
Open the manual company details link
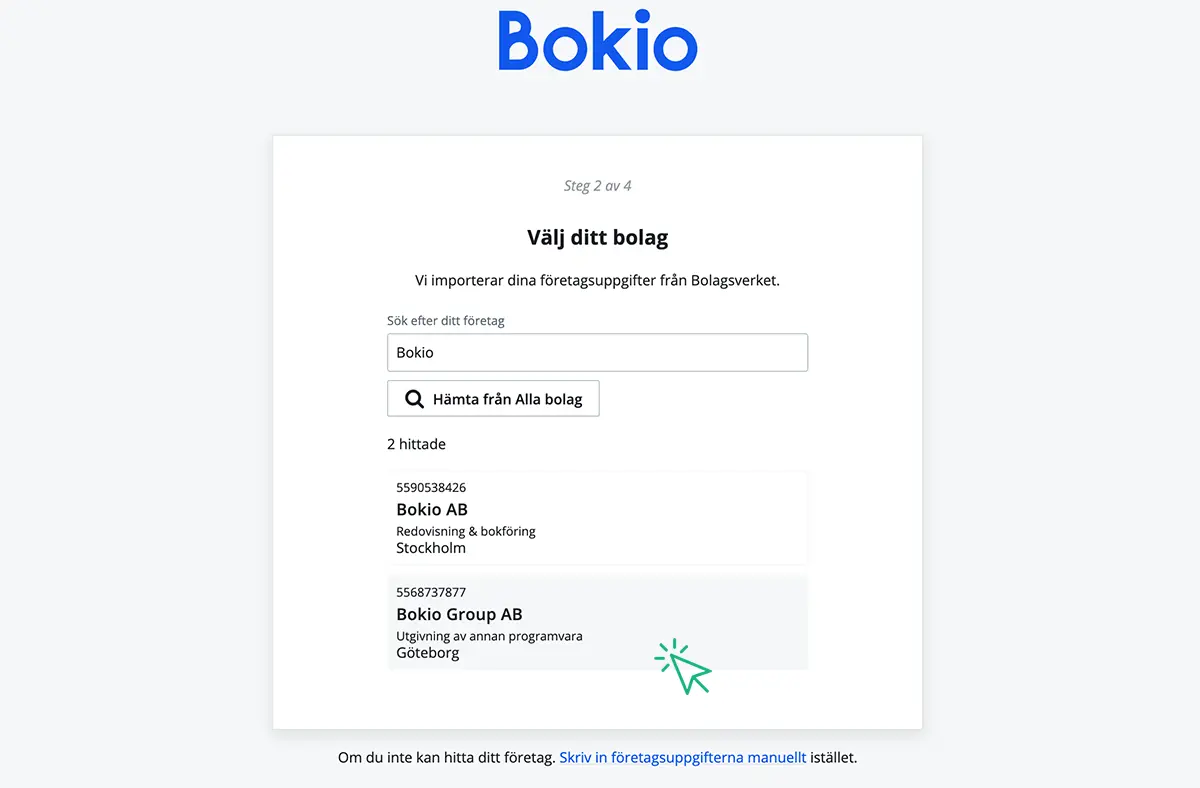(x=683, y=757)
